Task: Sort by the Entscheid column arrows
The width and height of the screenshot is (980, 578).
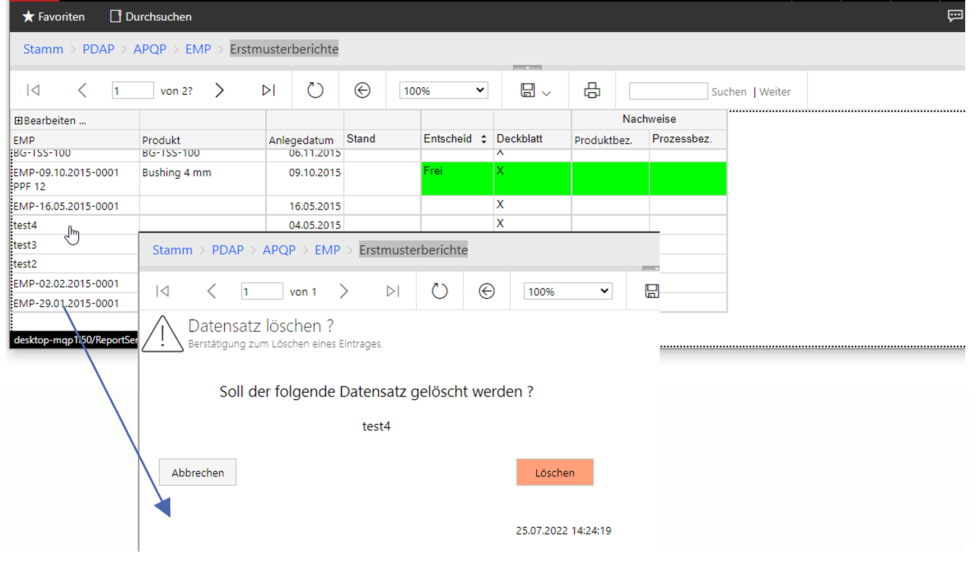Action: pyautogui.click(x=484, y=139)
